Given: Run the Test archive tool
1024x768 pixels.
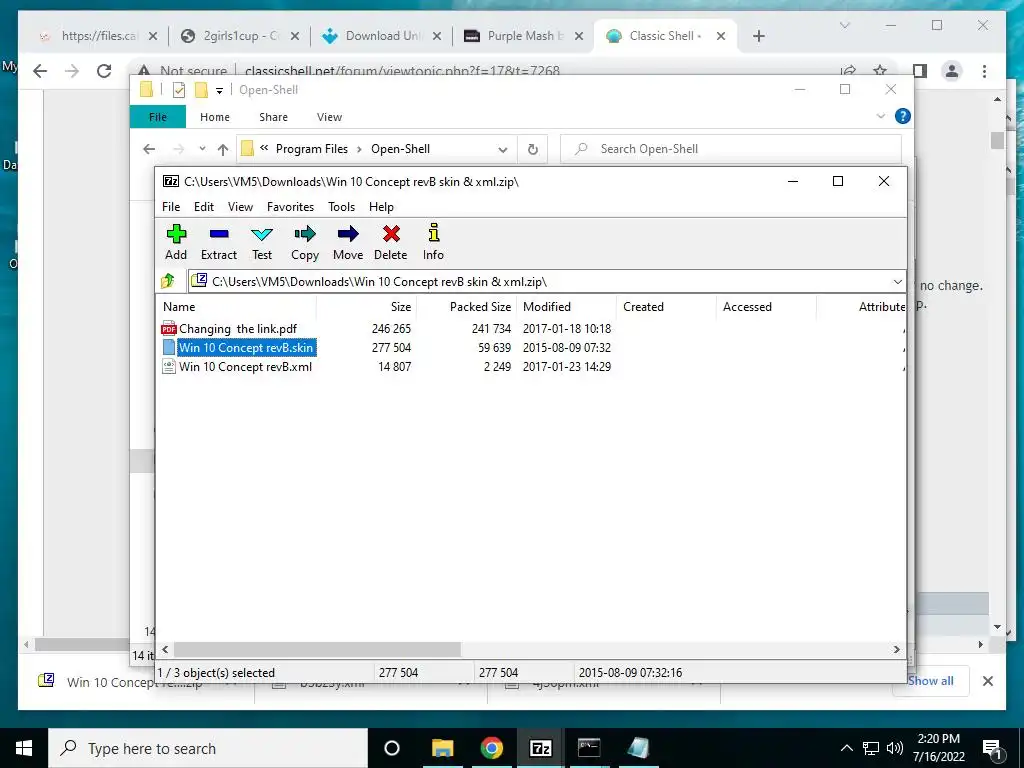Looking at the screenshot, I should click(x=262, y=242).
